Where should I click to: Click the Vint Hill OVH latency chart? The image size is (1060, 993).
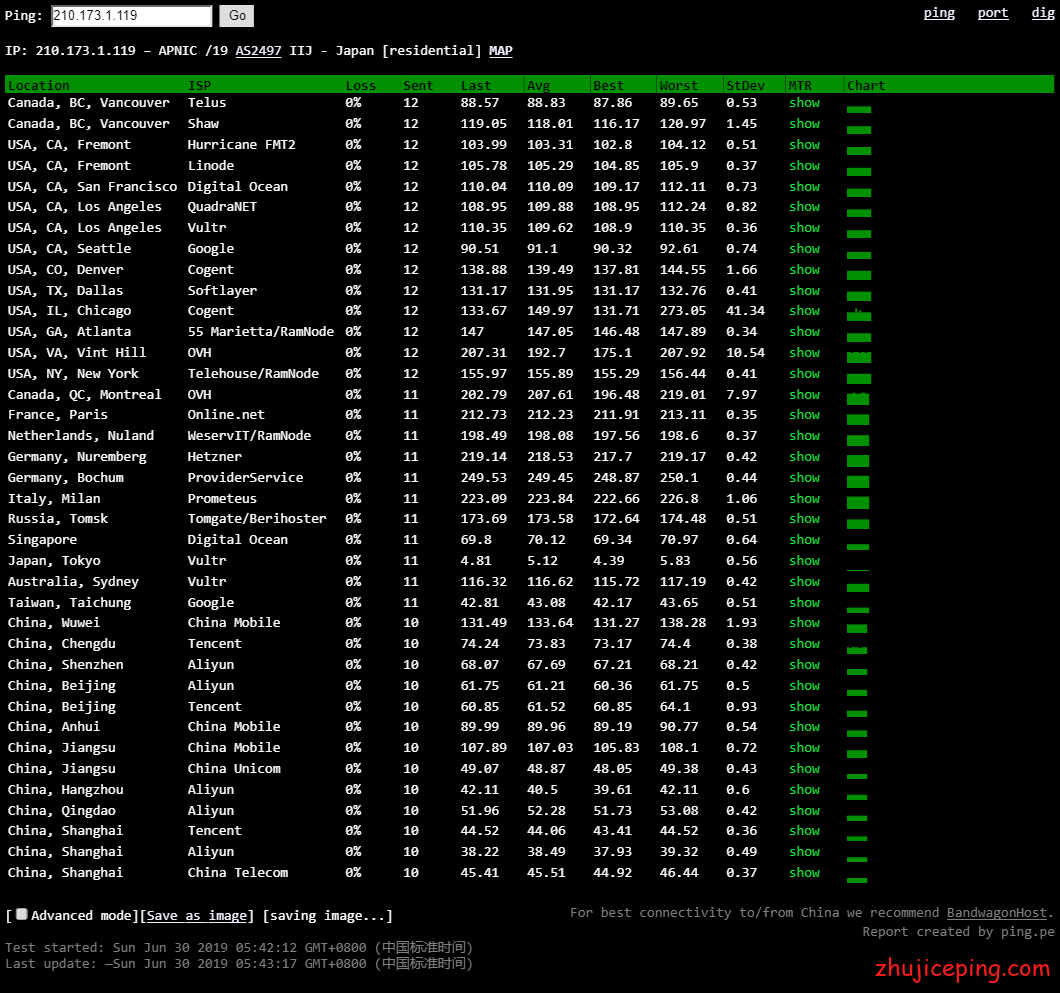point(859,357)
